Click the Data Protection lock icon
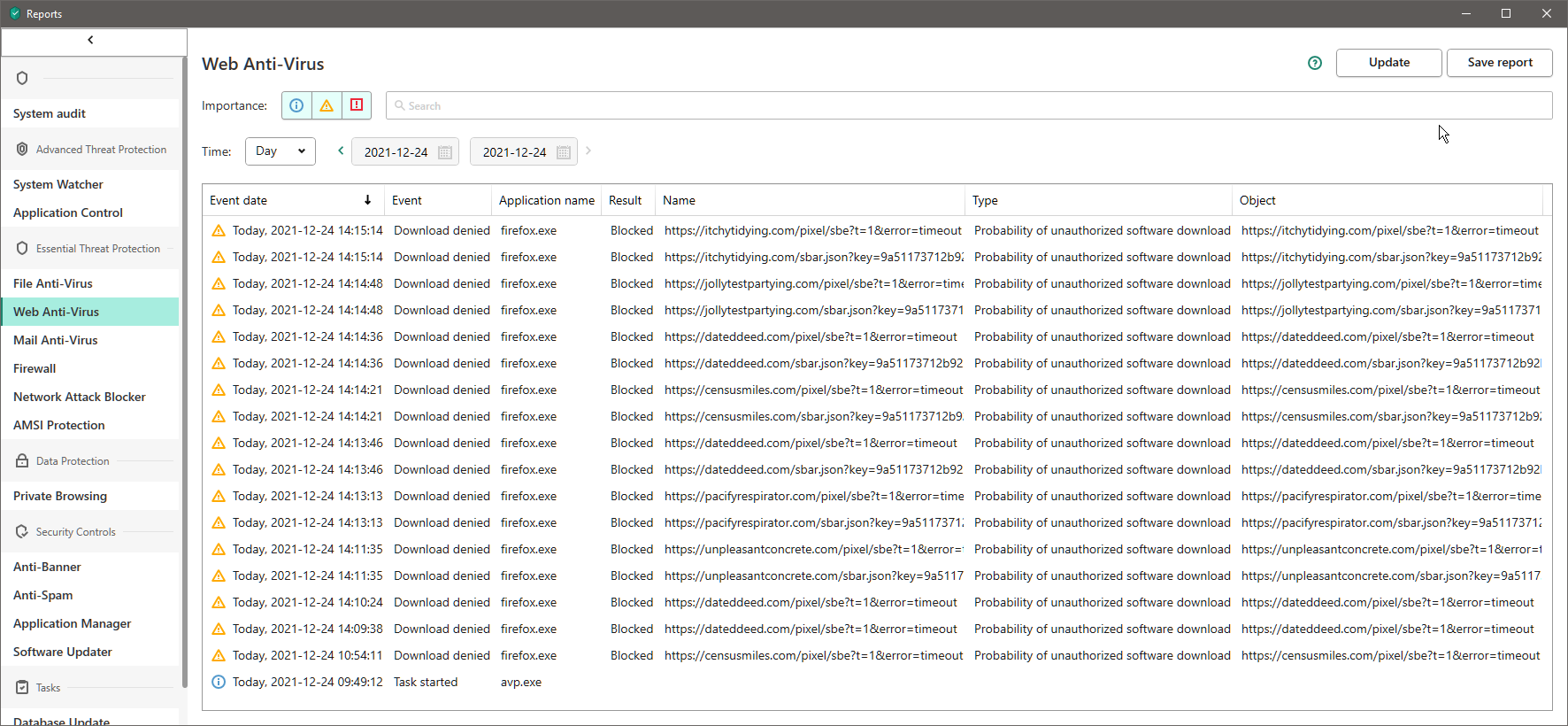The width and height of the screenshot is (1568, 726). point(22,461)
